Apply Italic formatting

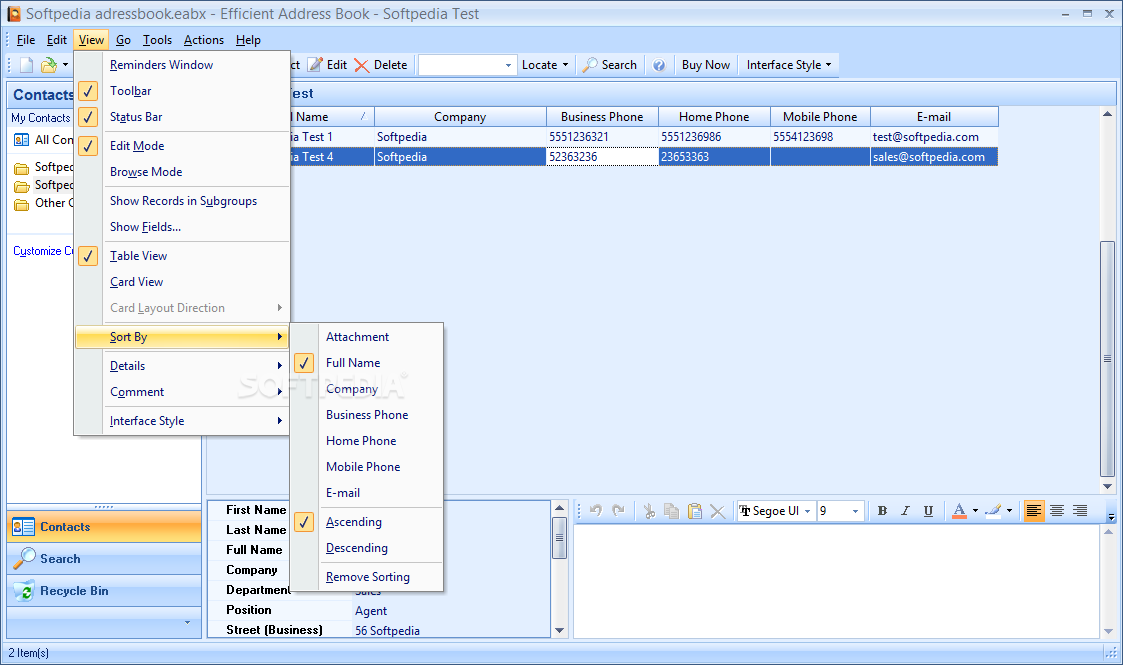(905, 510)
